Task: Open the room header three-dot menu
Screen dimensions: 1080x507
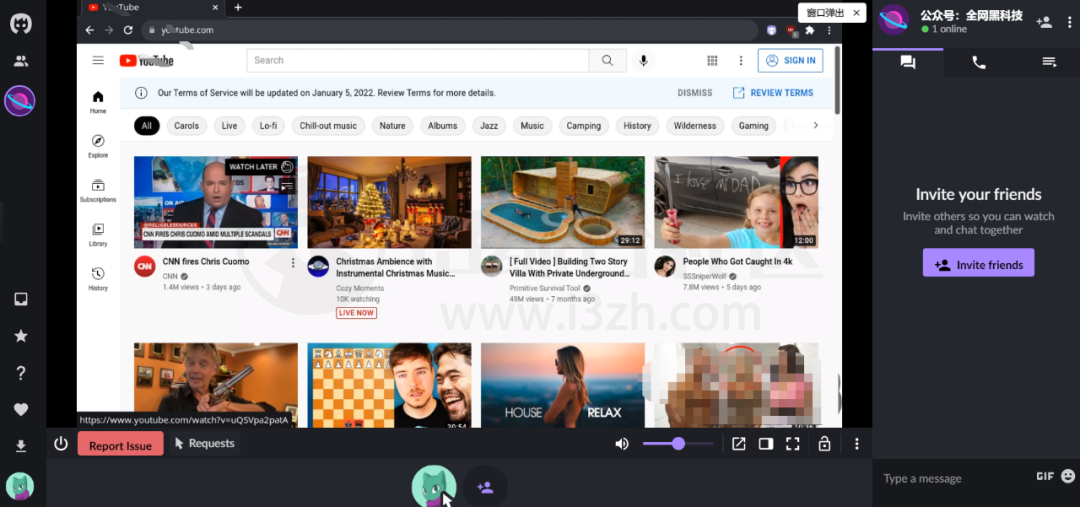Action: click(x=1070, y=21)
